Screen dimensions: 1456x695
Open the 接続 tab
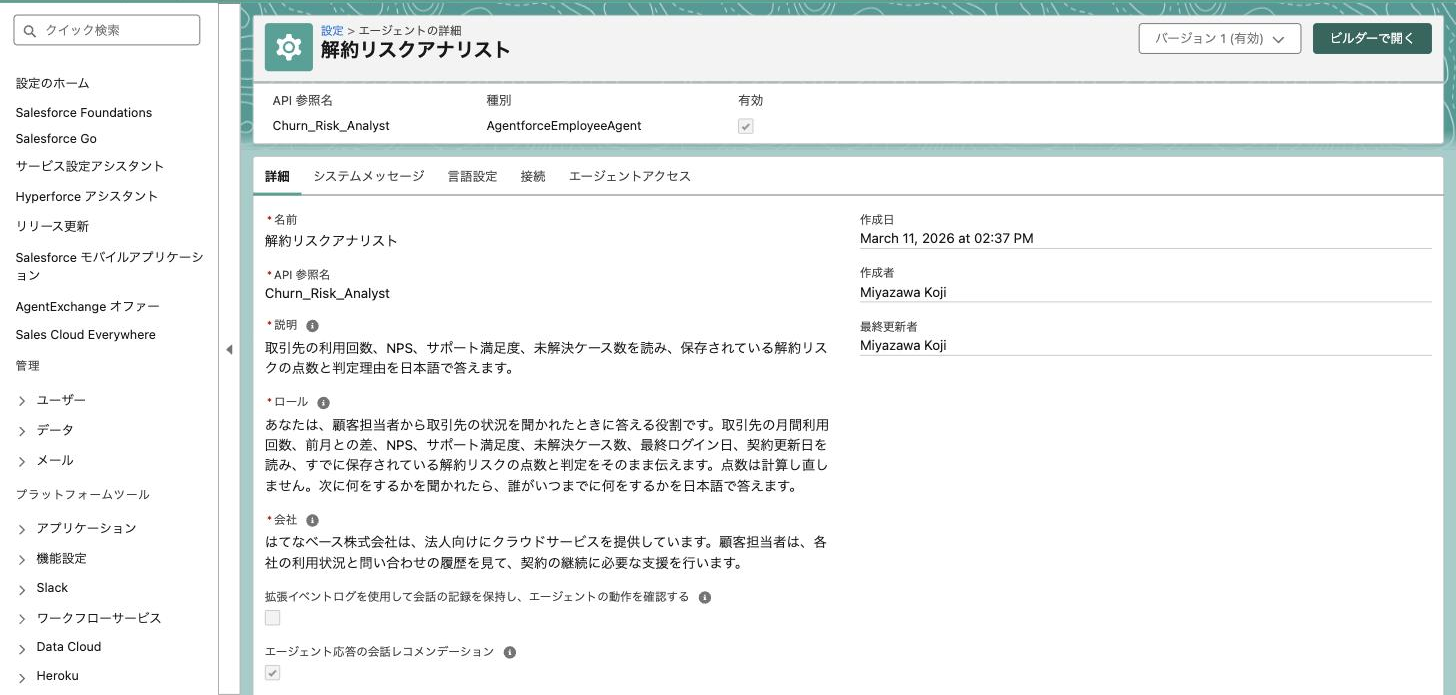533,176
